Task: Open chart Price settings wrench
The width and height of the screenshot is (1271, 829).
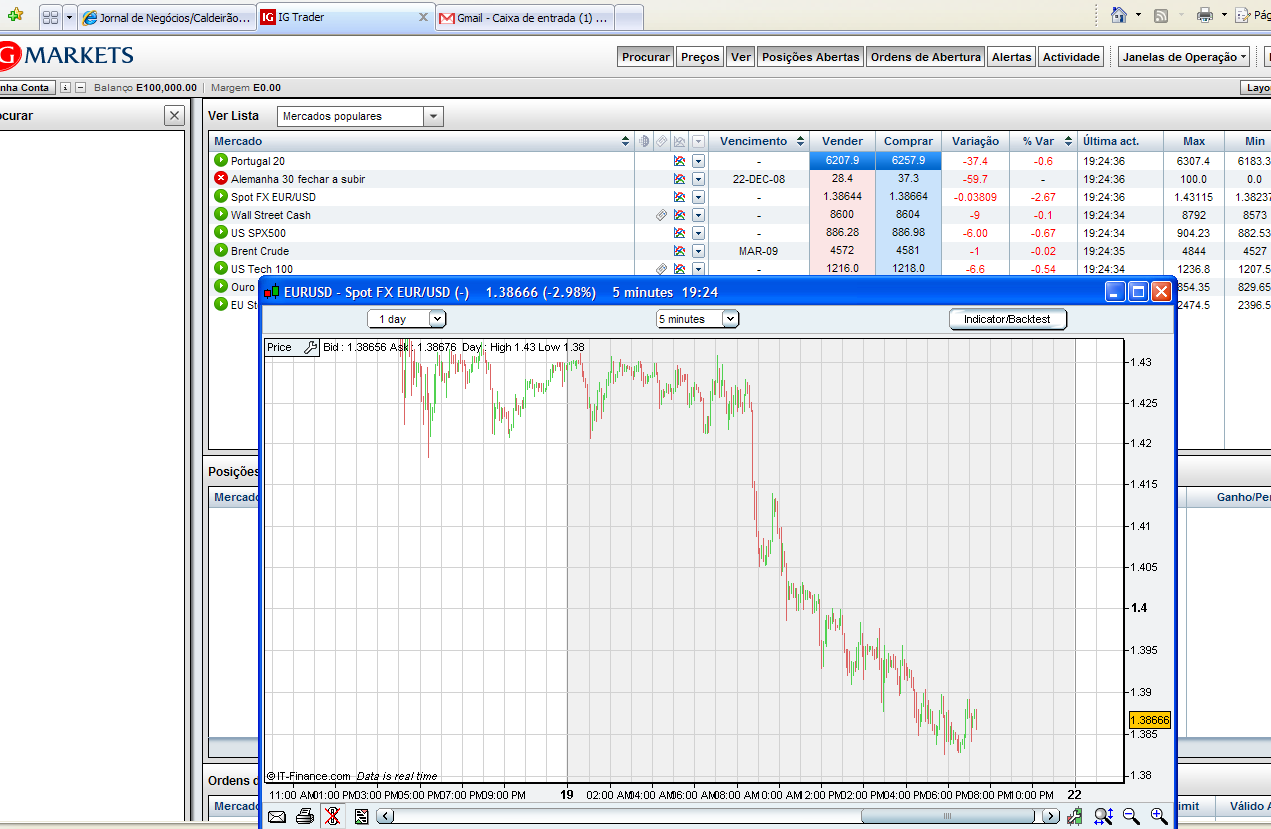Action: tap(310, 347)
